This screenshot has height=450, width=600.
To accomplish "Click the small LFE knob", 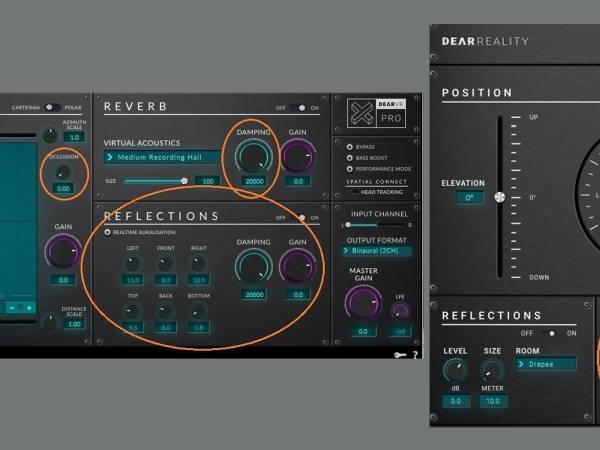I will (x=400, y=311).
